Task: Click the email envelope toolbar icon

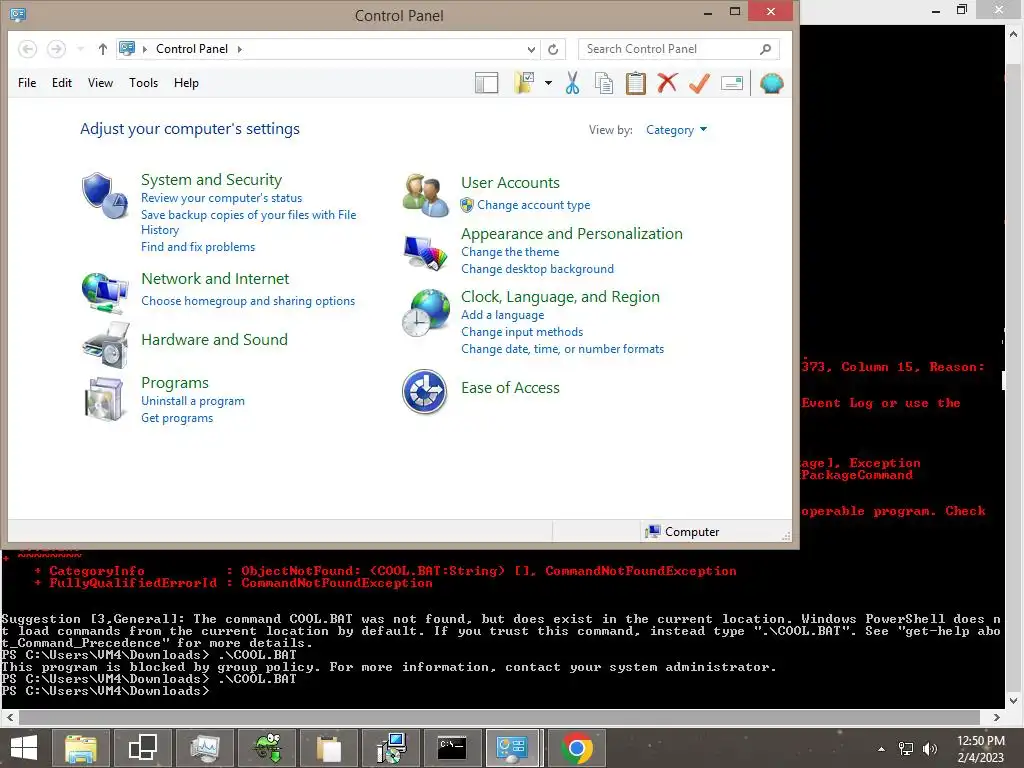Action: coord(732,83)
